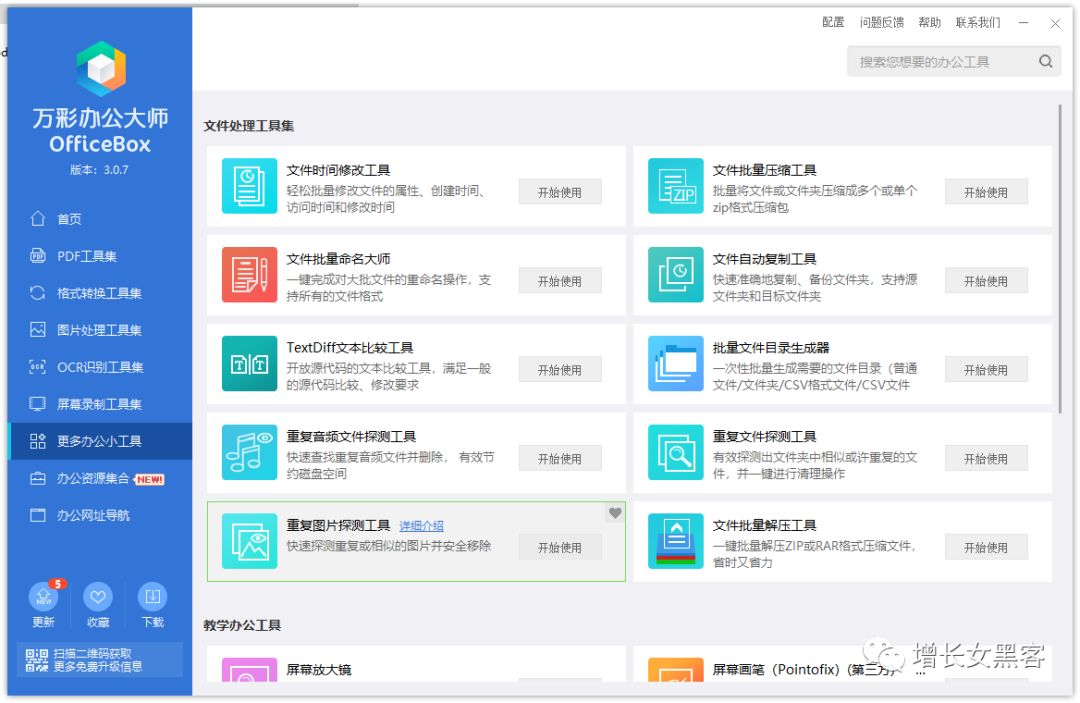Start 文件自动复制工具 with 开始使用
Screen dimensions: 1080x703
[986, 281]
